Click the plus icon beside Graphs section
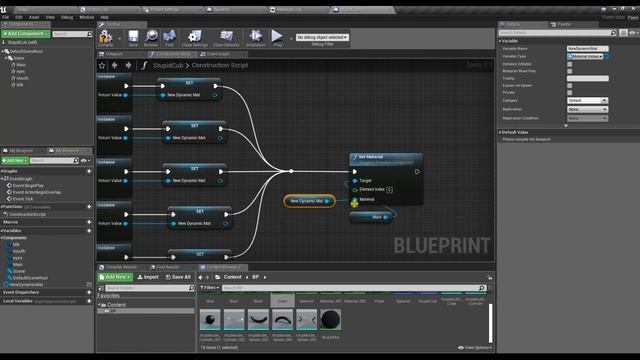640x360 pixels. [89, 171]
